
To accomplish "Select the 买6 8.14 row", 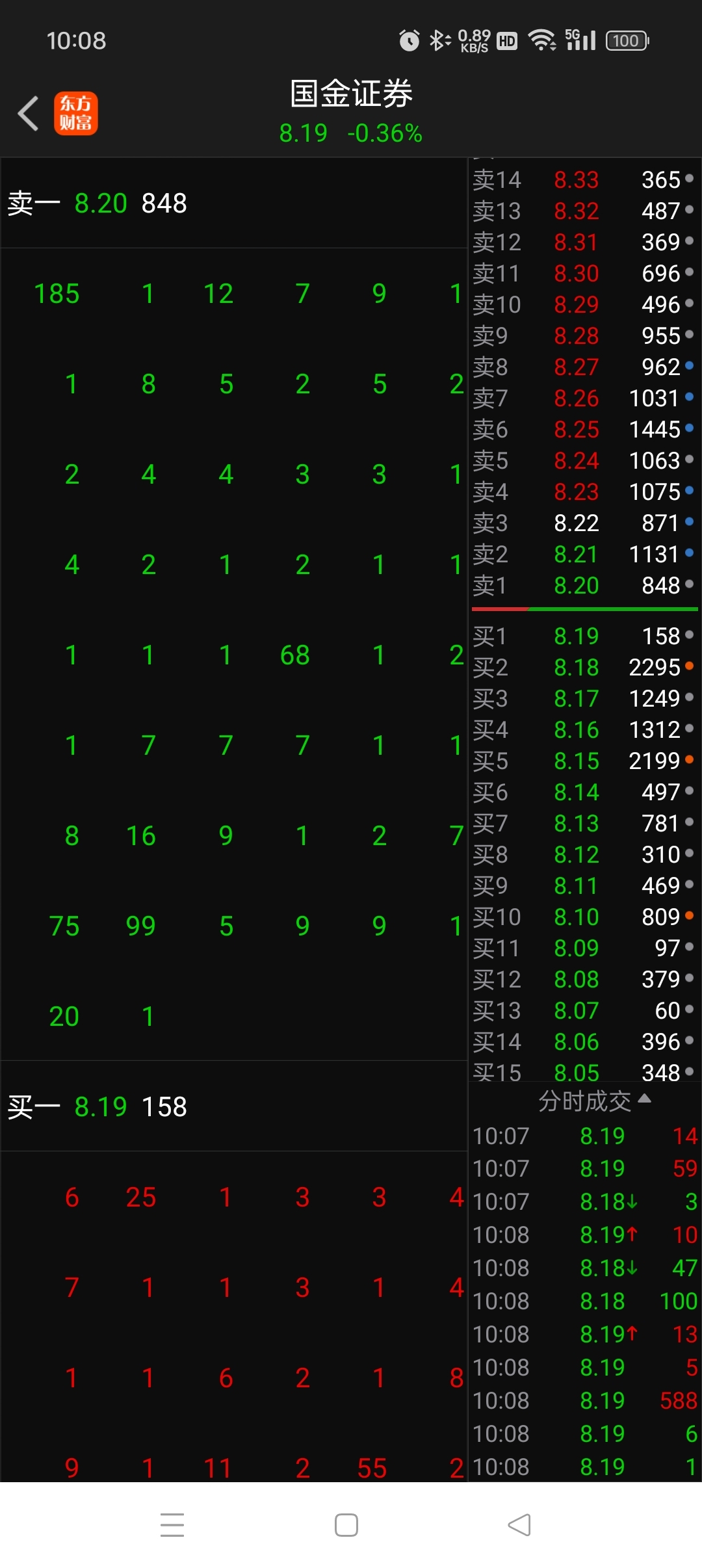I will click(x=584, y=792).
